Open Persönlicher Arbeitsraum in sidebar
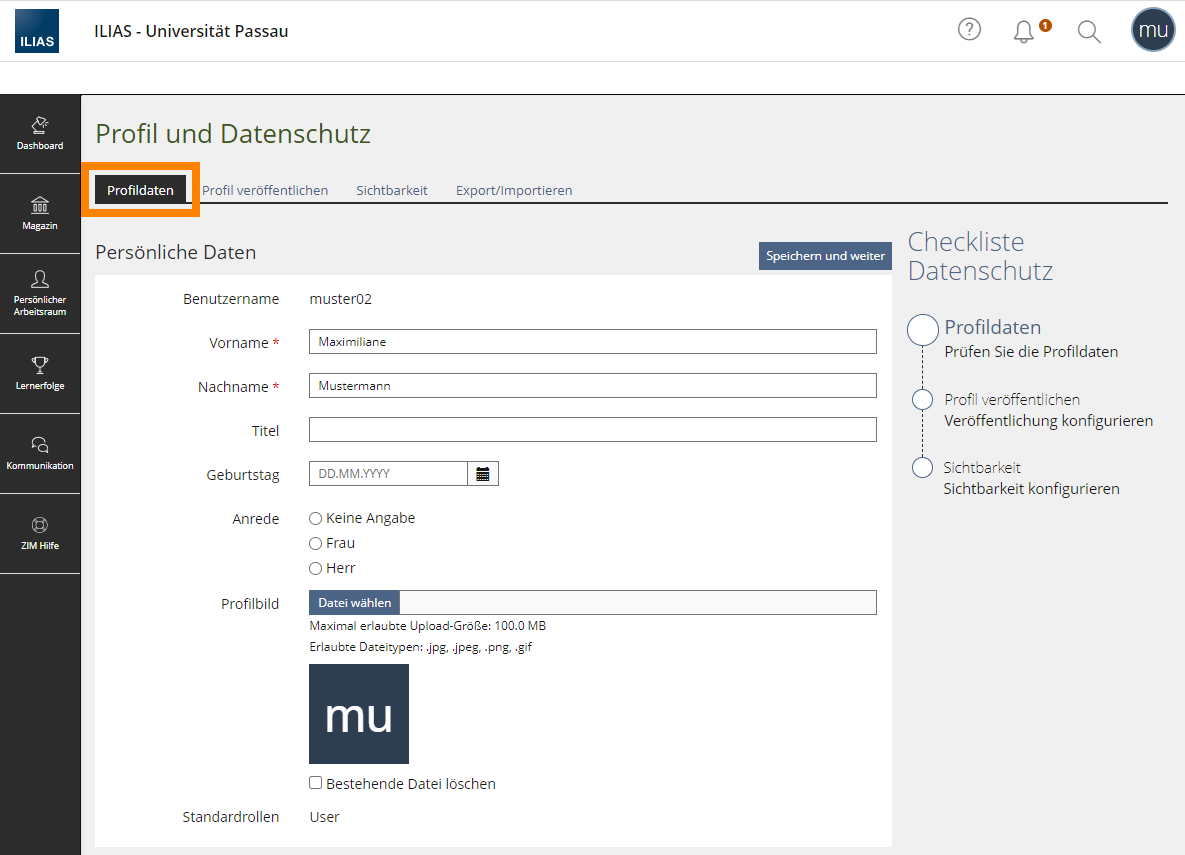Image resolution: width=1185 pixels, height=855 pixels. coord(40,294)
